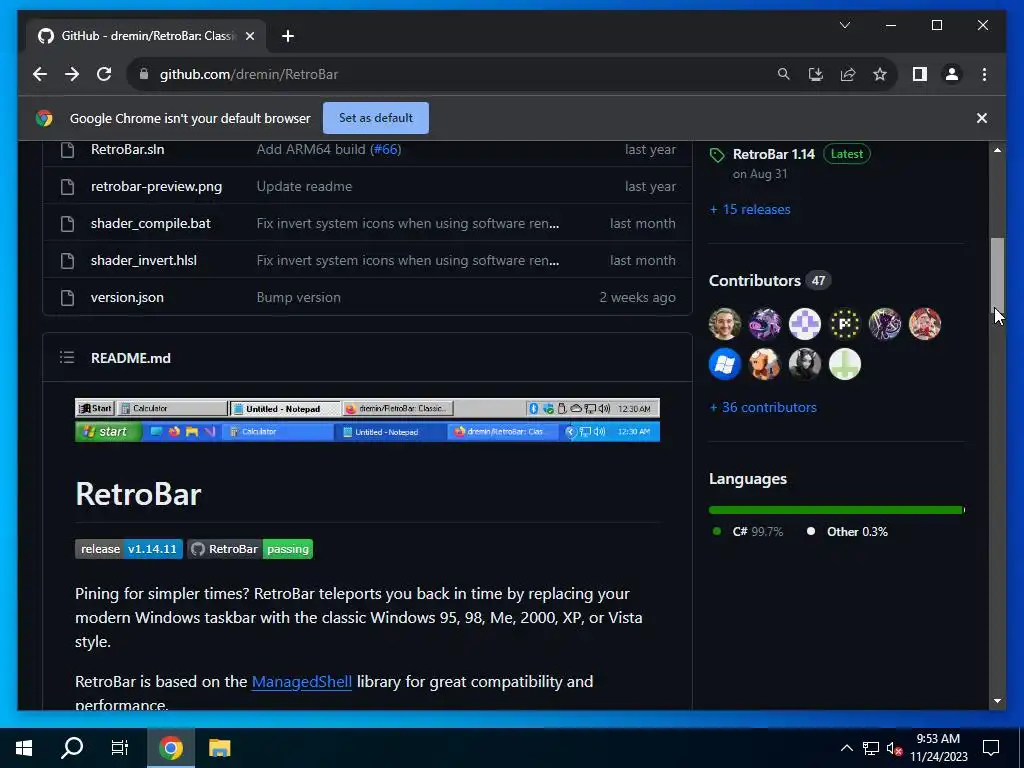Go forward with the forward arrow
Image resolution: width=1024 pixels, height=768 pixels.
coord(72,74)
